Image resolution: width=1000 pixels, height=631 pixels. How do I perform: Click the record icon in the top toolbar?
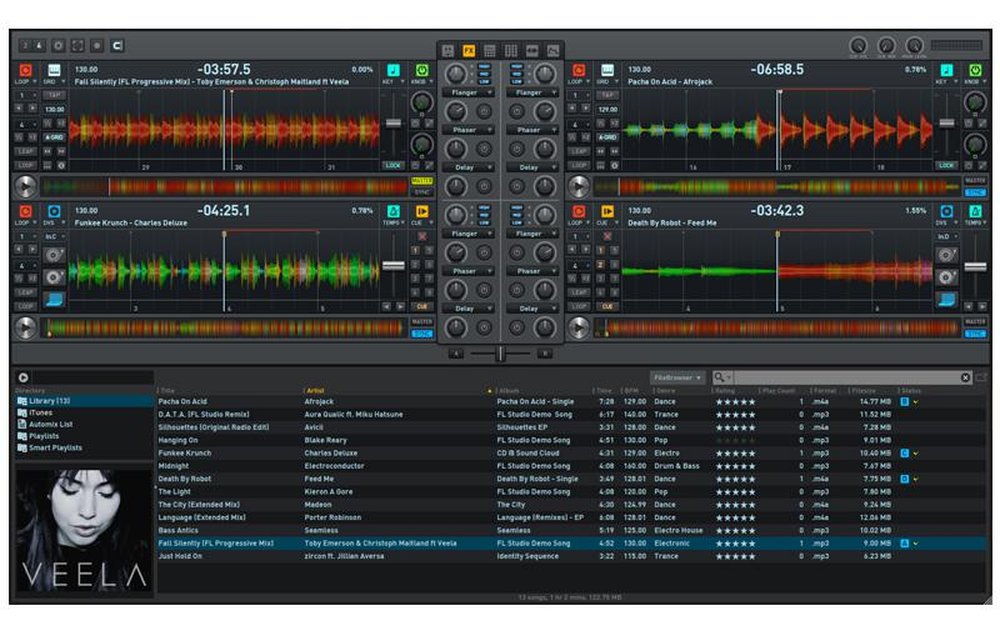pyautogui.click(x=97, y=46)
